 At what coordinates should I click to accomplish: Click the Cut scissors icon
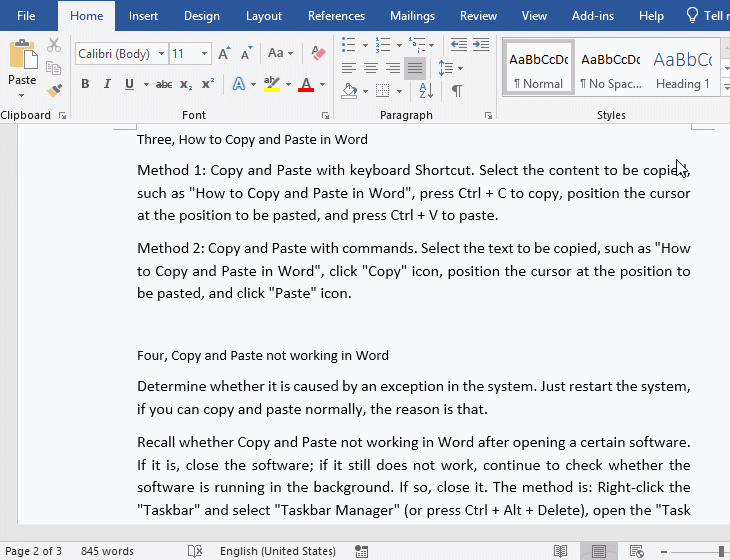click(54, 46)
